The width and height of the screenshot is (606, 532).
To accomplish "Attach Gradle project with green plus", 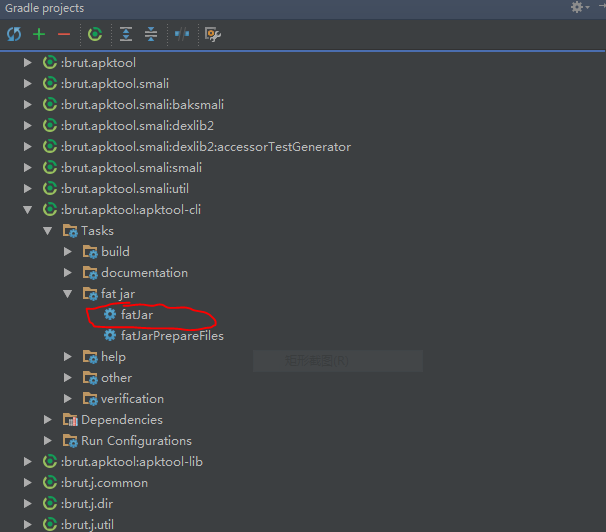I will coord(39,34).
